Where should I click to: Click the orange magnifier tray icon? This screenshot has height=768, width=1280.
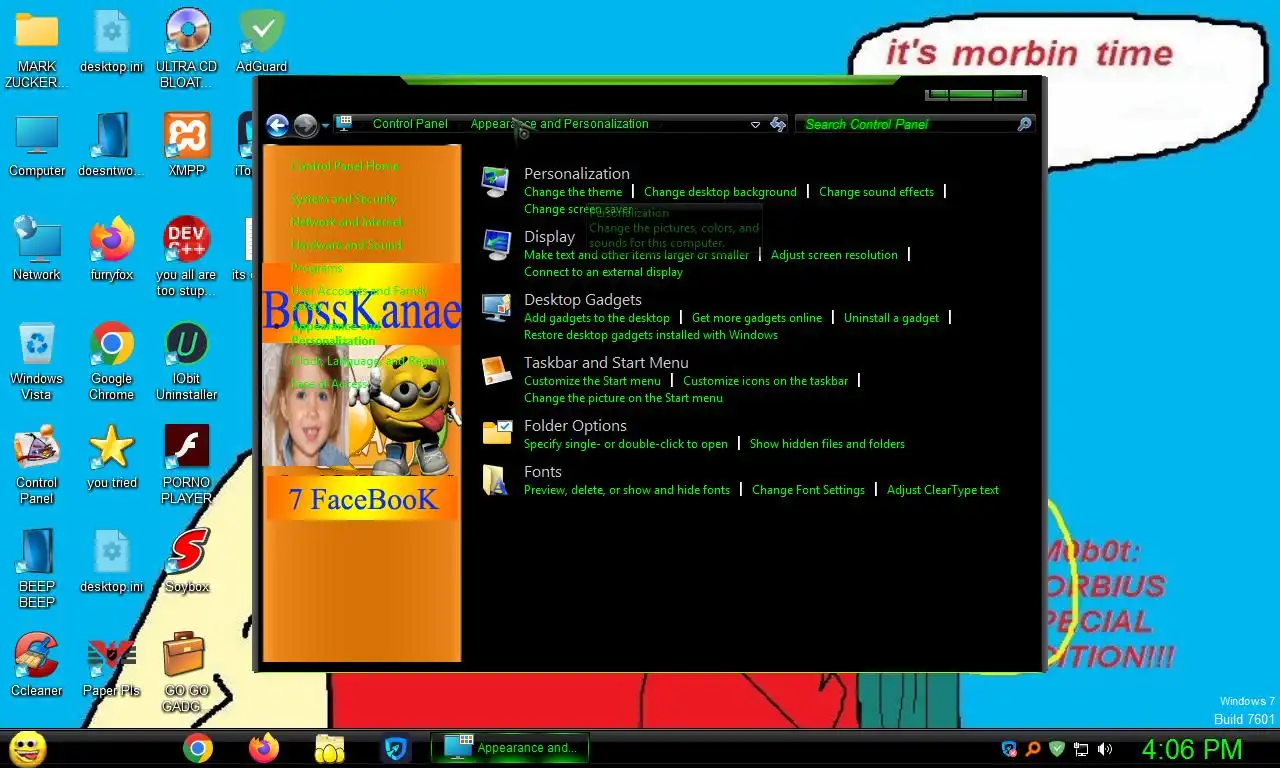point(1033,748)
